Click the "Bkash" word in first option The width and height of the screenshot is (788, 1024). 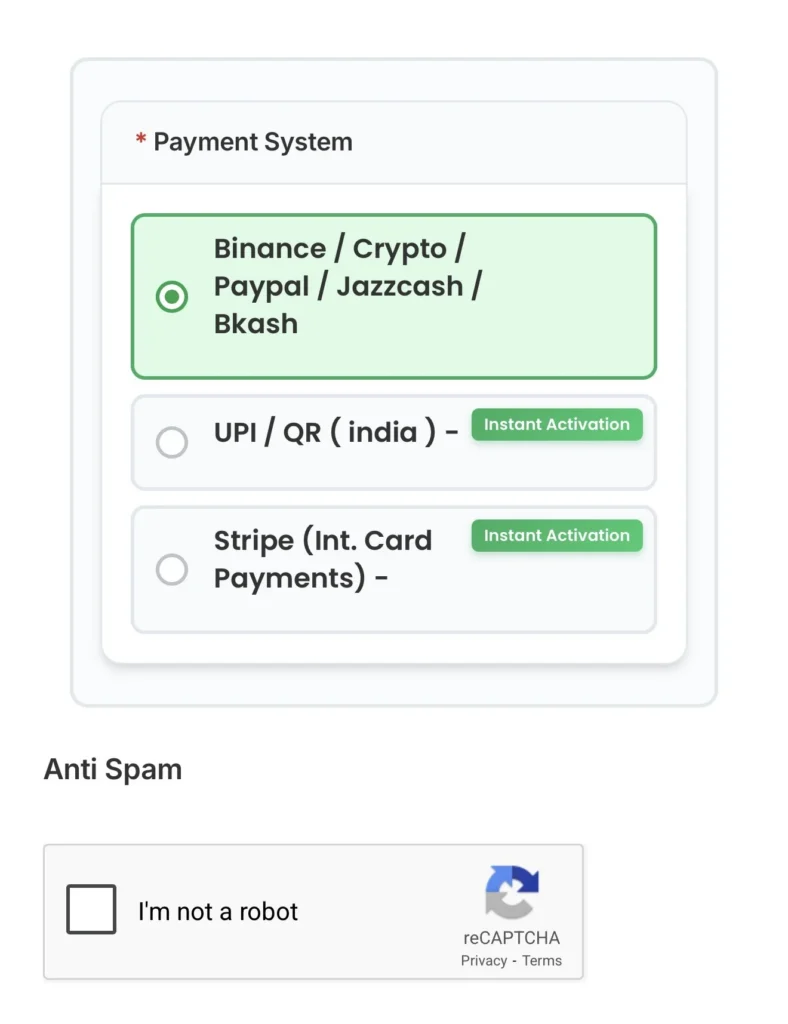click(256, 324)
